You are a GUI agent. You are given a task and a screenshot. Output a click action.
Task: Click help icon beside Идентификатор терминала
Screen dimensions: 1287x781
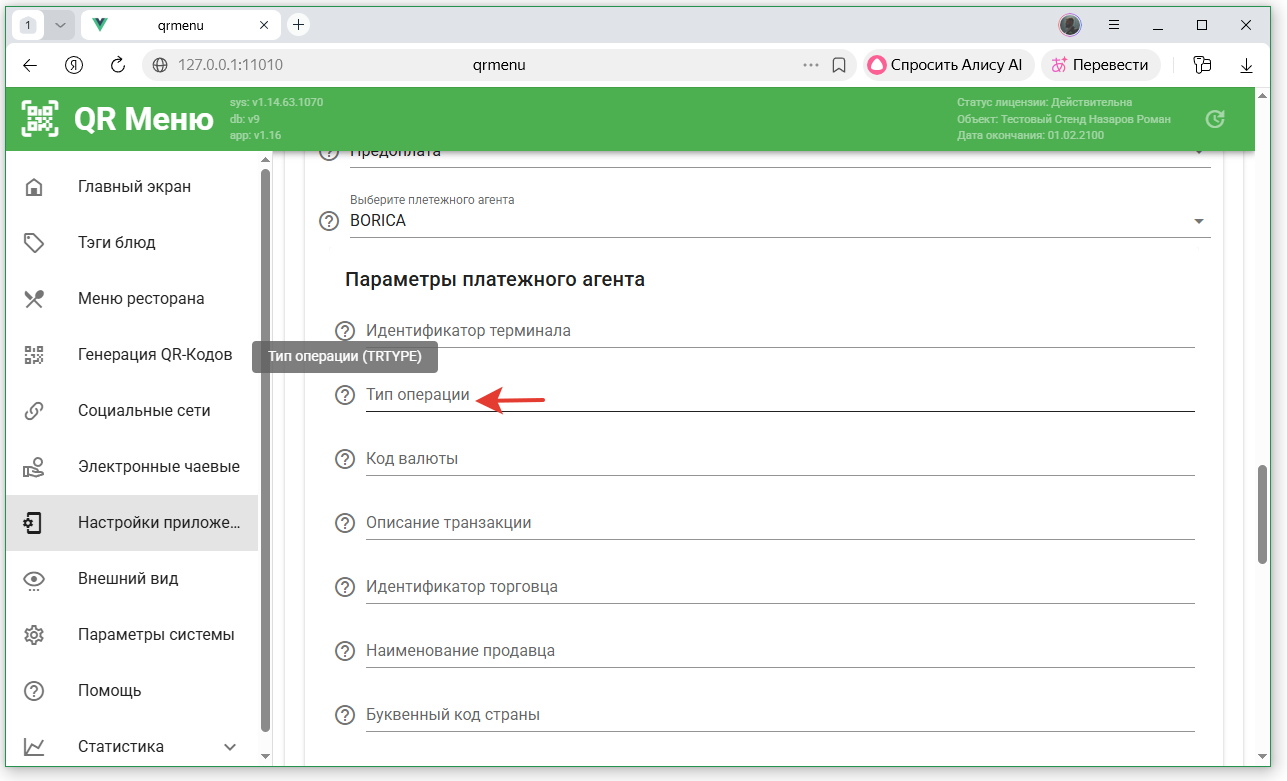(x=345, y=331)
